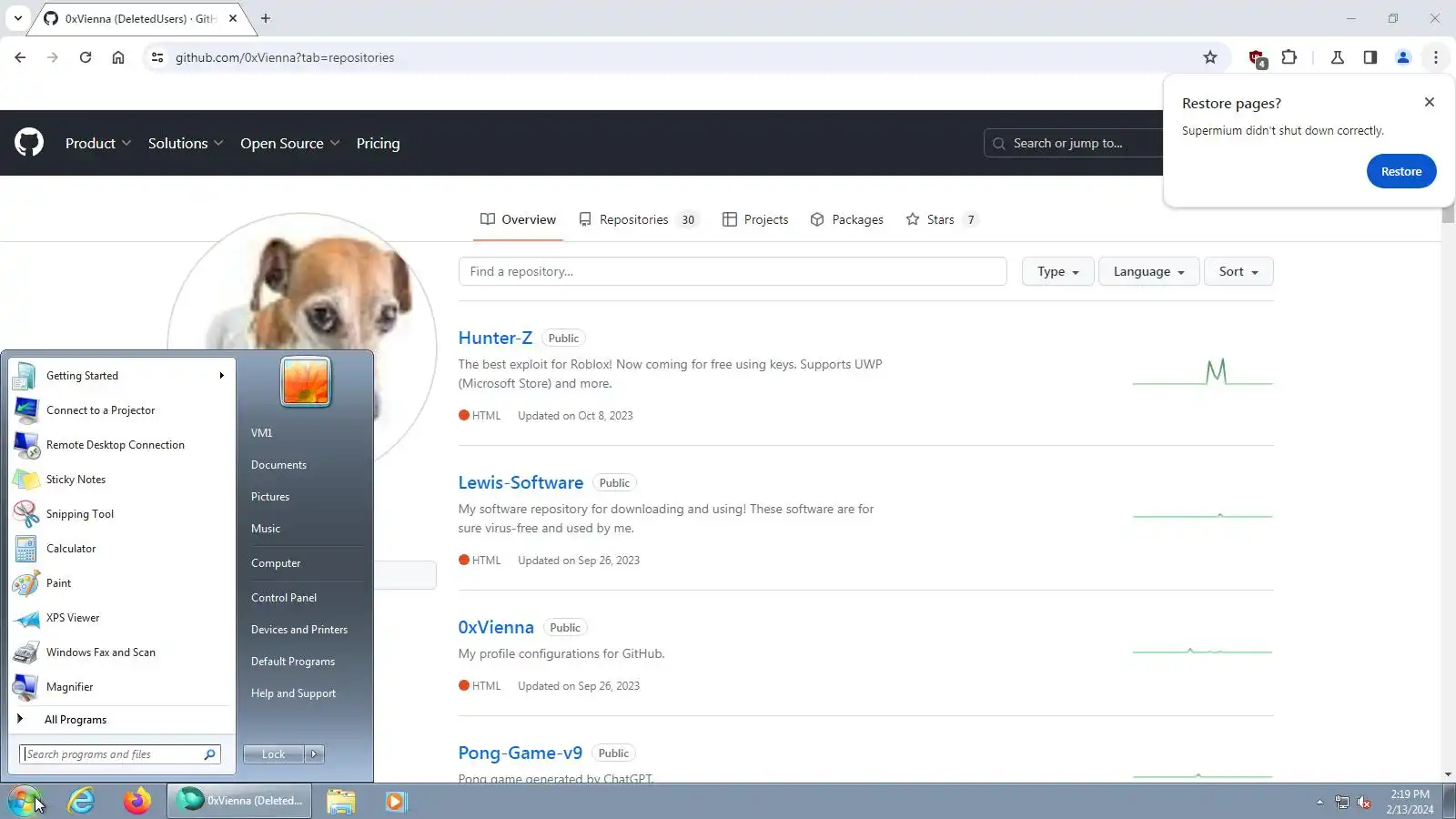Click Search programs and files box
The height and width of the screenshot is (819, 1456).
[x=119, y=754]
